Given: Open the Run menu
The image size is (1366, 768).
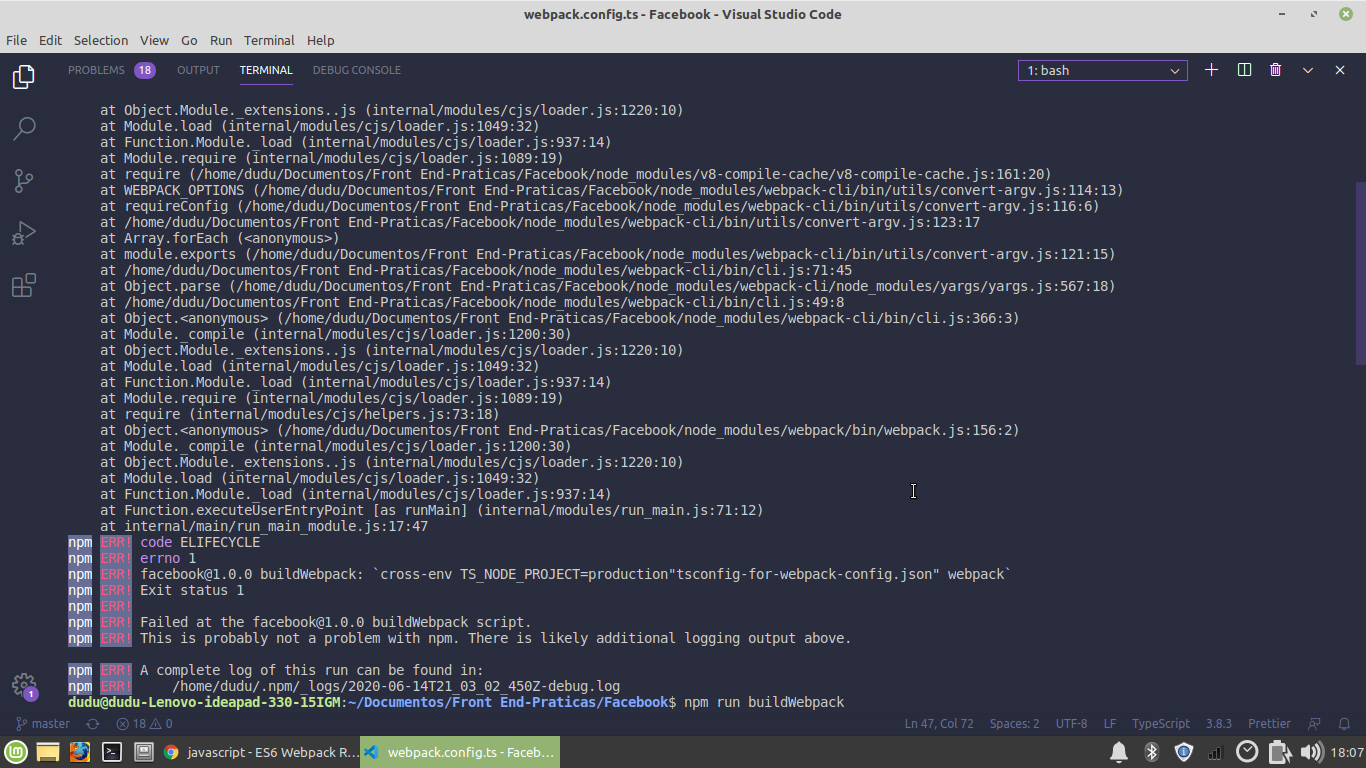Looking at the screenshot, I should (x=221, y=40).
